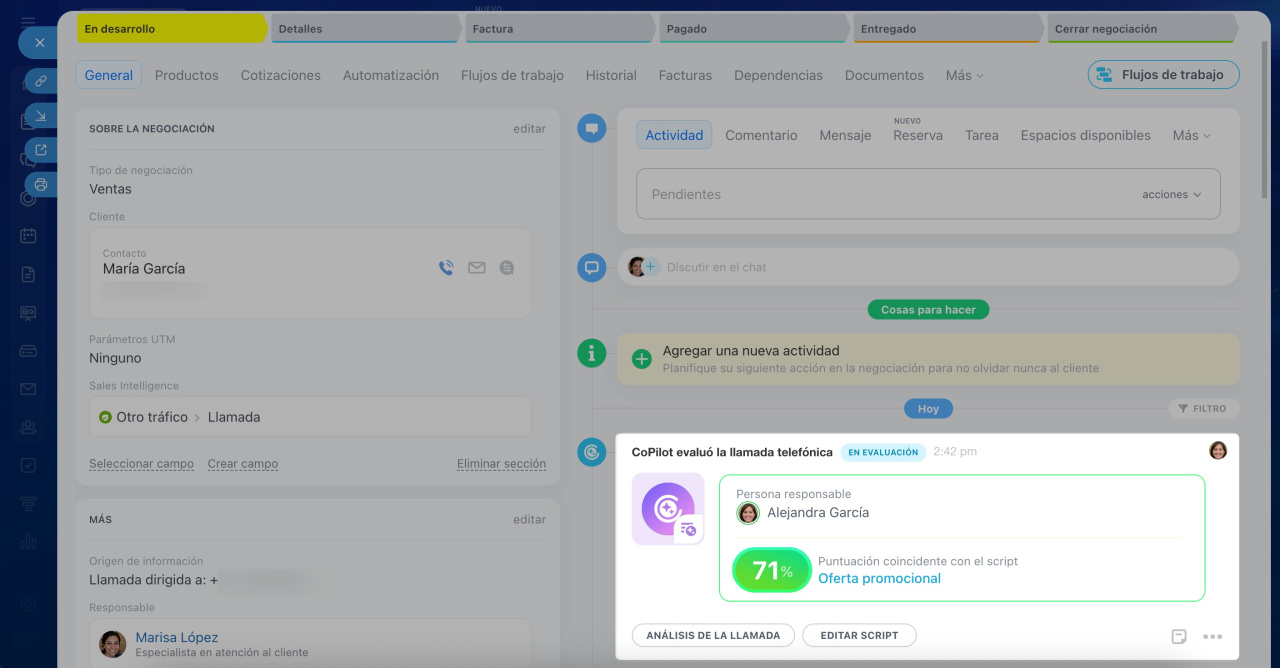Toggle the timeline 'Filtro' button

(1203, 408)
